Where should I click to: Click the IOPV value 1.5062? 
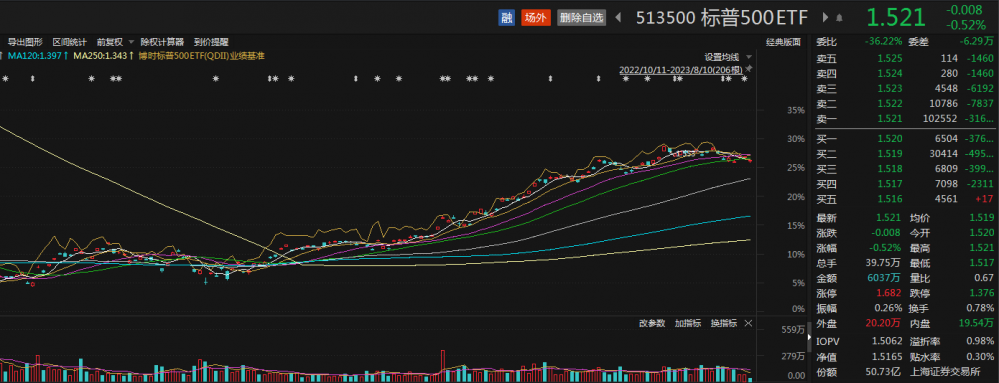[x=887, y=341]
